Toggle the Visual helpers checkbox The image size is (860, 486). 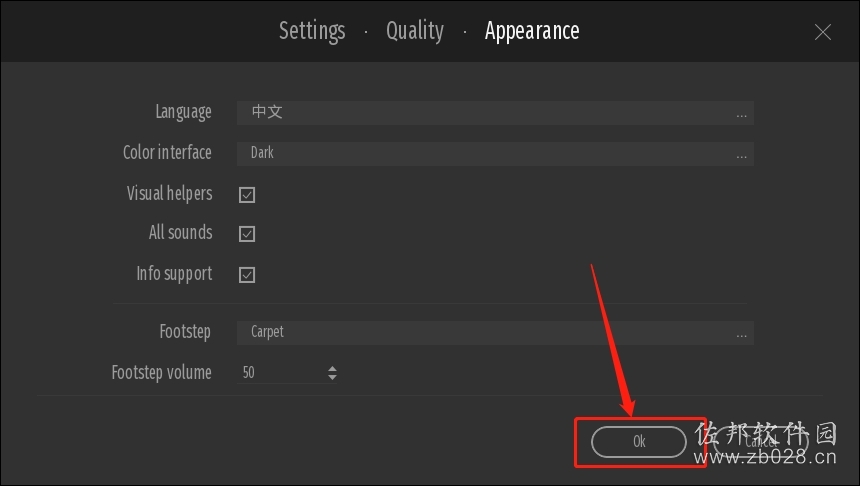(247, 195)
